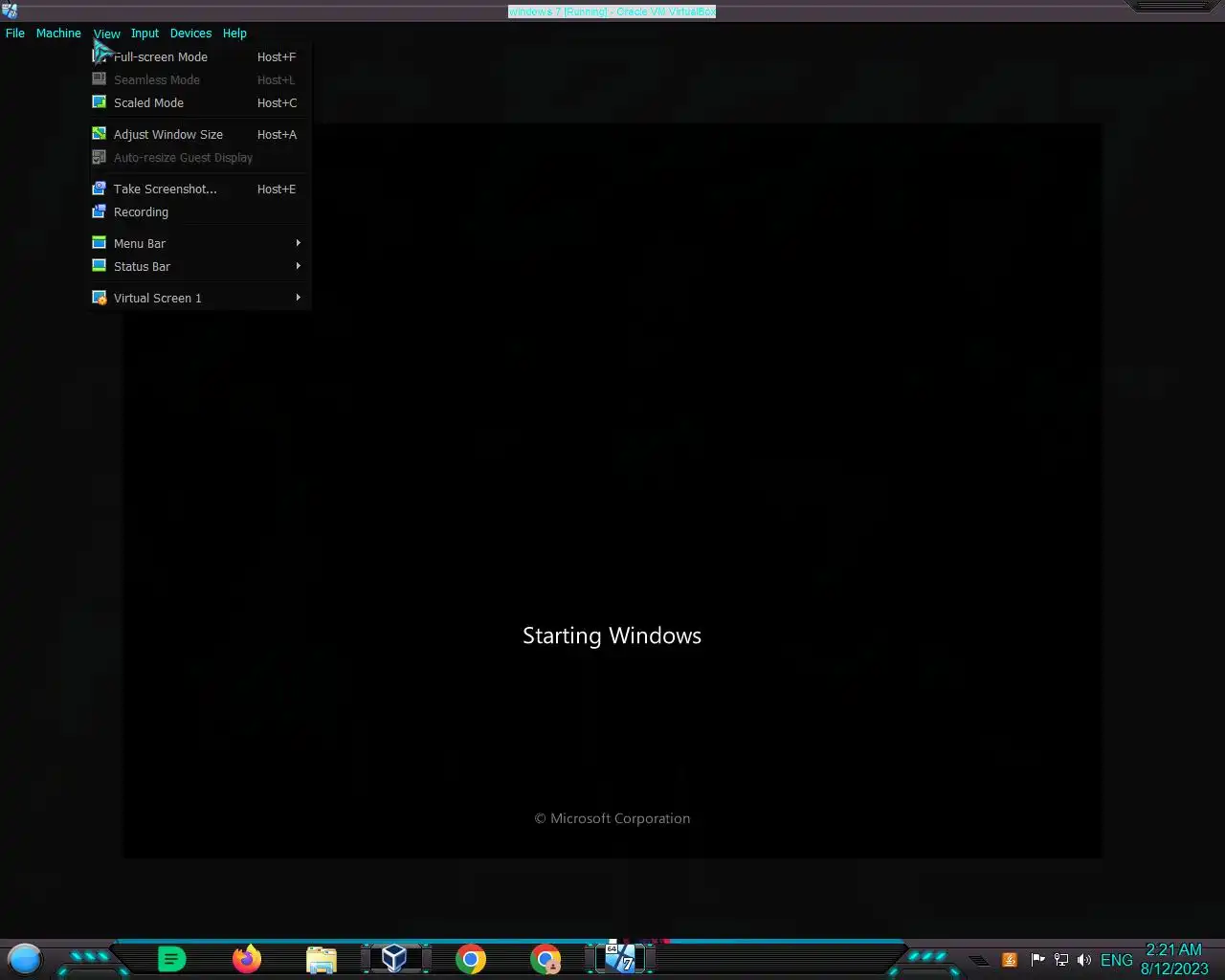Expand the Status Bar submenu arrow
The width and height of the screenshot is (1225, 980).
(x=299, y=266)
